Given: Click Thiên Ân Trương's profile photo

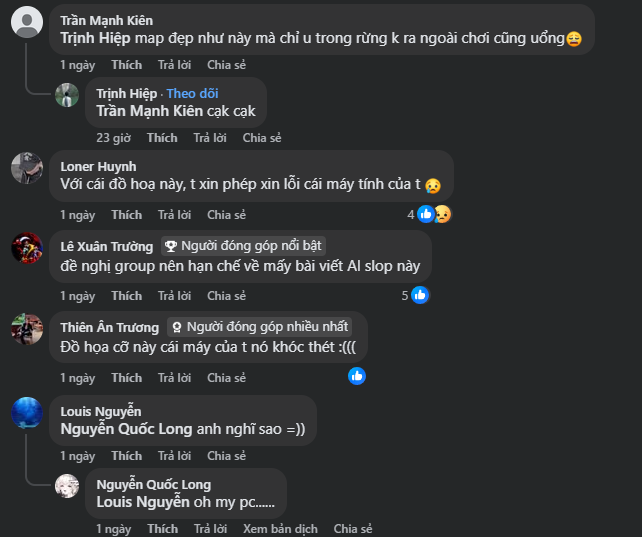Looking at the screenshot, I should coord(27,329).
